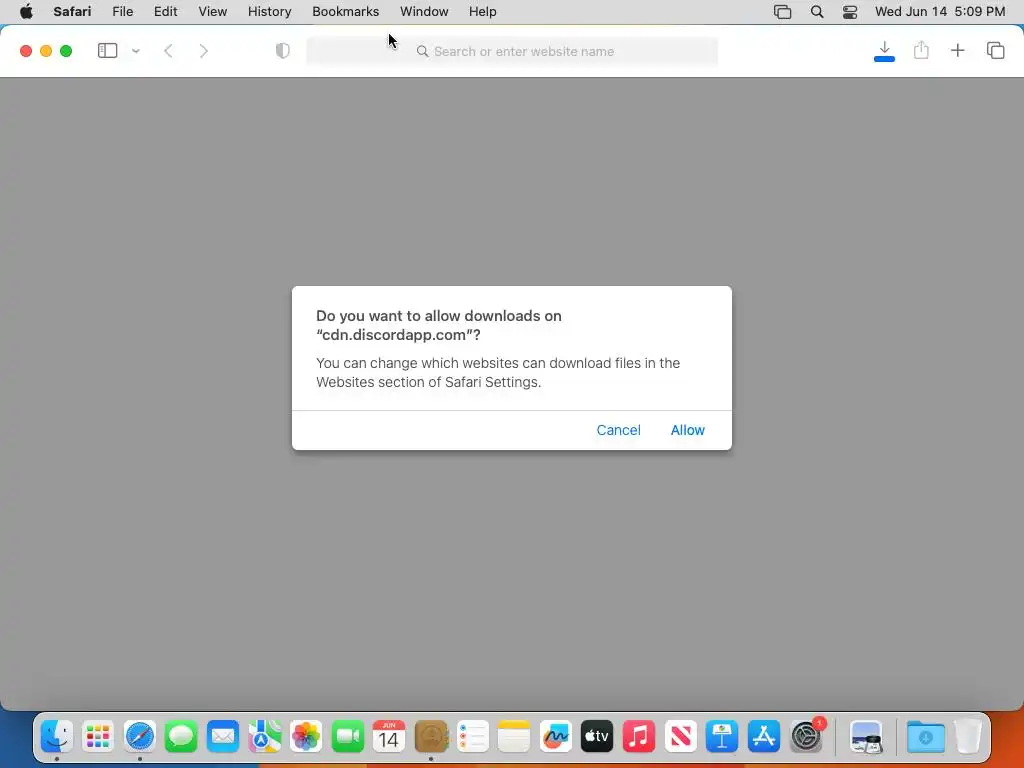
Task: Toggle the Safari sidebar
Action: tap(107, 50)
